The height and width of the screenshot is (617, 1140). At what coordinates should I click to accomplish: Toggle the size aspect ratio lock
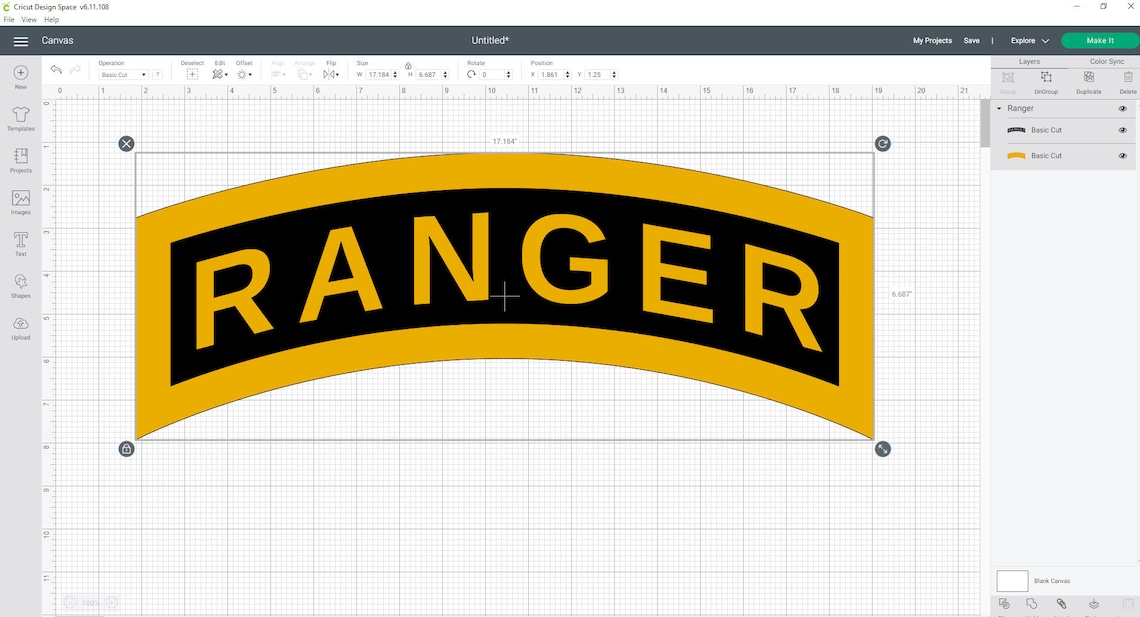[408, 65]
